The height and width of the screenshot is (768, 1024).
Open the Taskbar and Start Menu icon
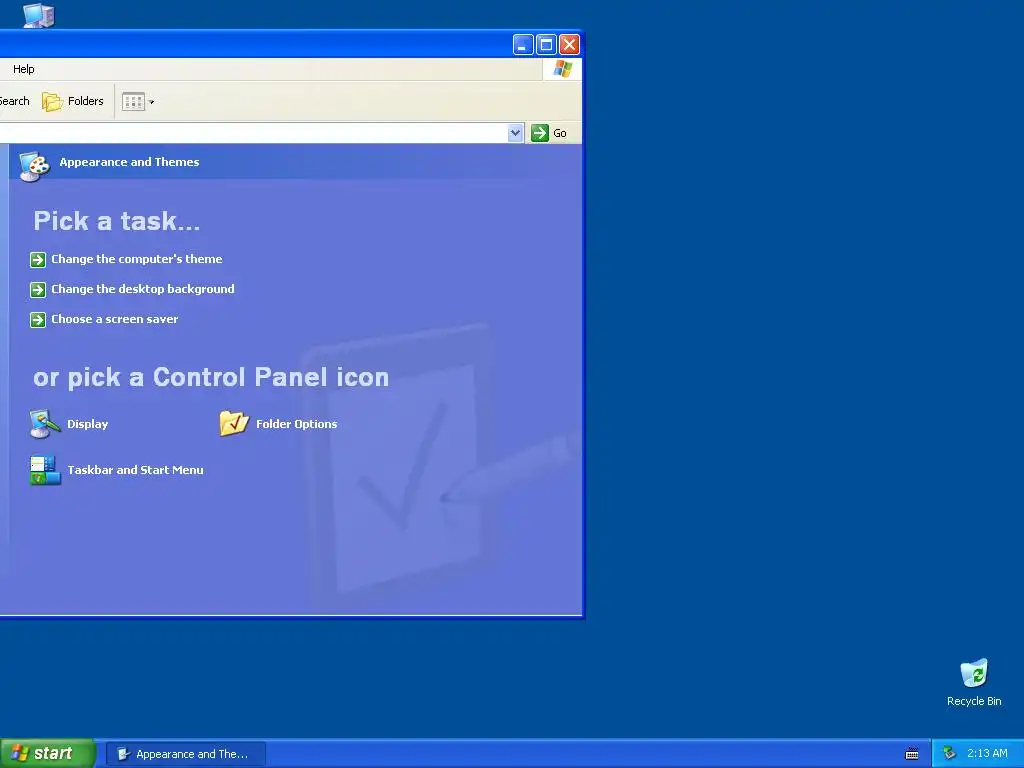pyautogui.click(x=45, y=470)
